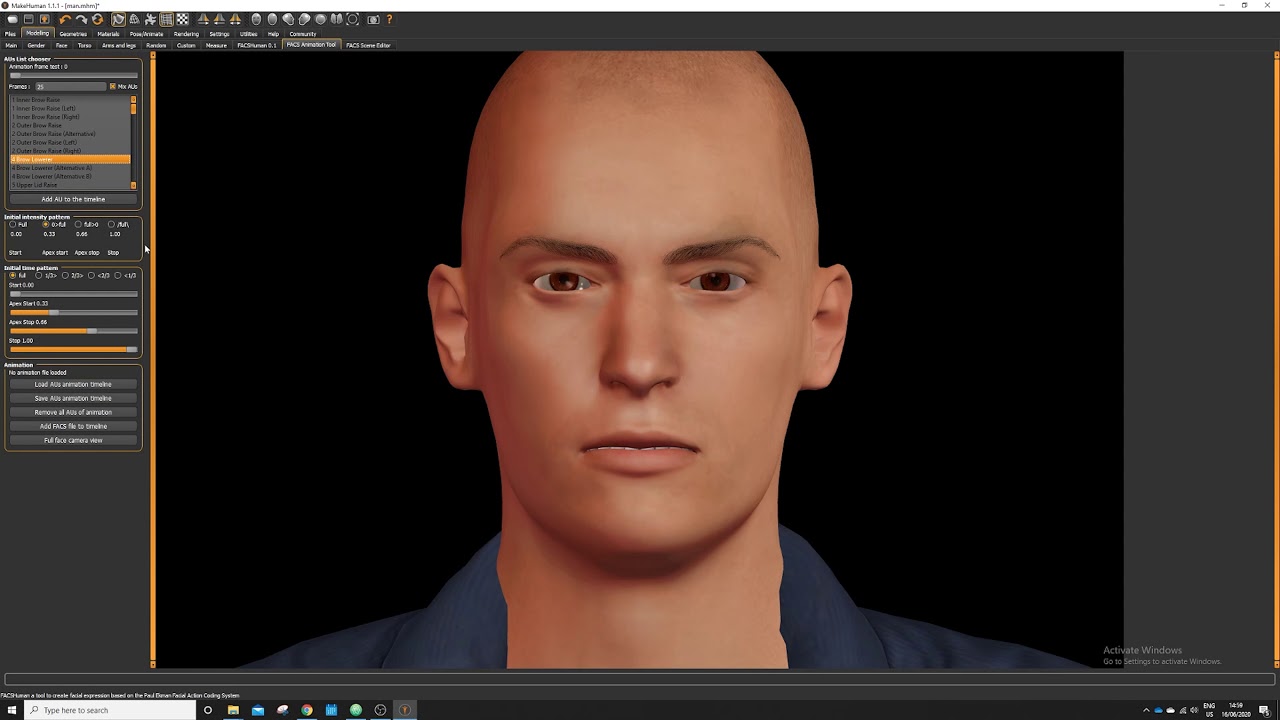Viewport: 1280px width, 720px height.
Task: Click the circular Reset icon
Action: [x=97, y=19]
